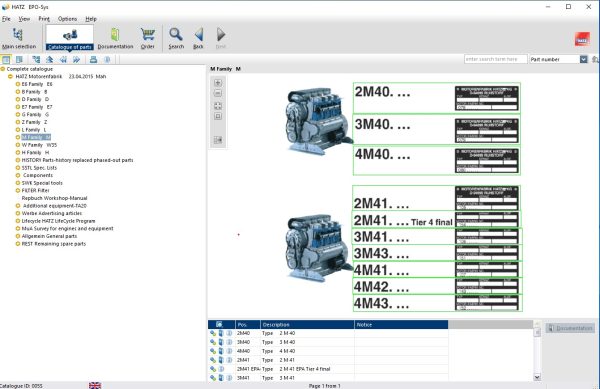Launch the Search magnifier tool
600x389 pixels.
tap(176, 38)
